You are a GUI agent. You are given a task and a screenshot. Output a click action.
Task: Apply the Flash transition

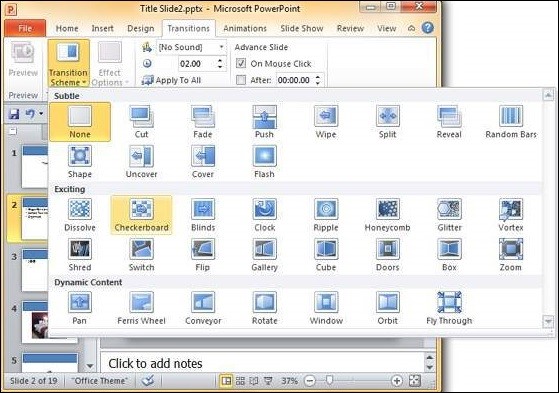264,162
